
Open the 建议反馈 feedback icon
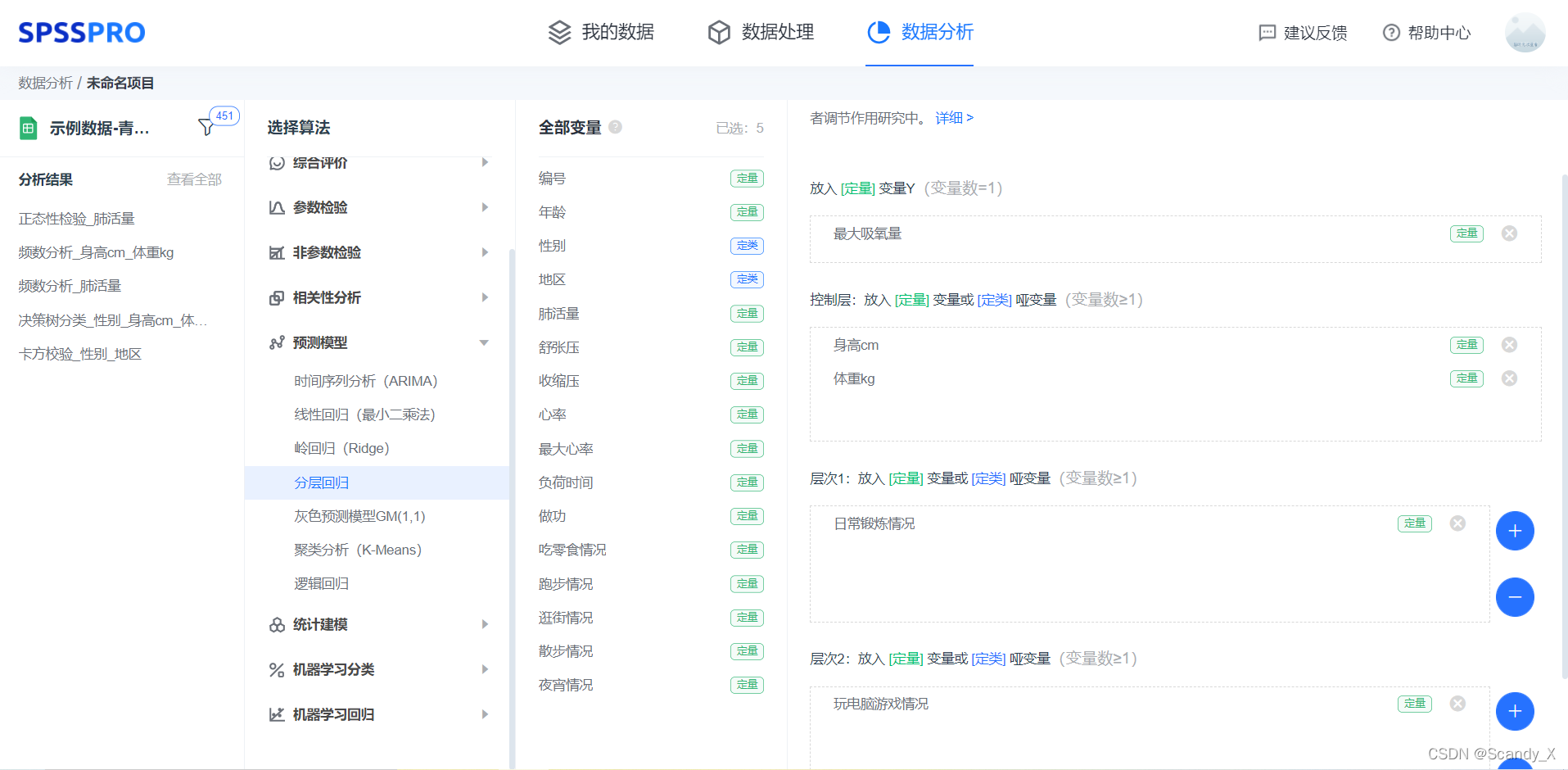[x=1267, y=33]
